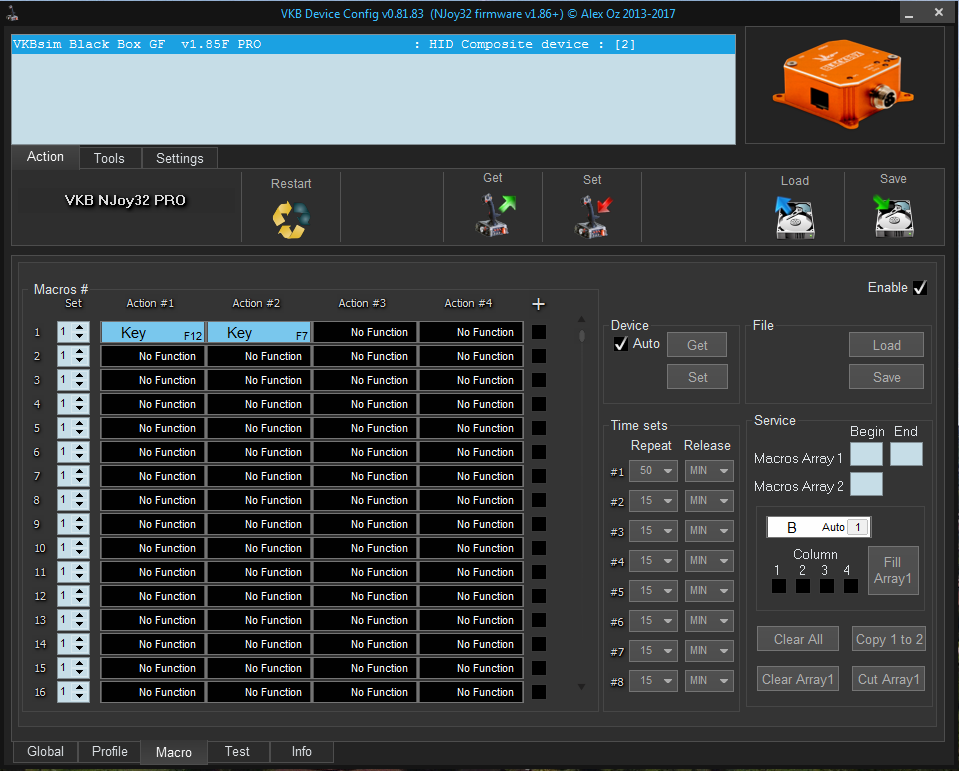Toggle the Enable checkbox
Image resolution: width=959 pixels, height=771 pixels.
[x=920, y=287]
